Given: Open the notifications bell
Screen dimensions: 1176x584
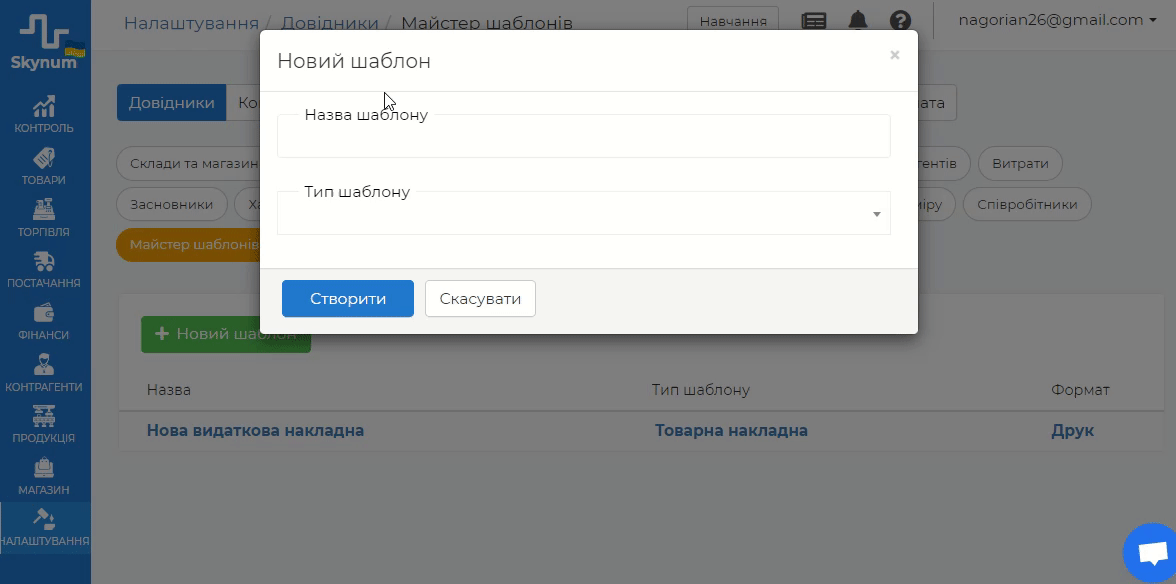Looking at the screenshot, I should pos(857,21).
